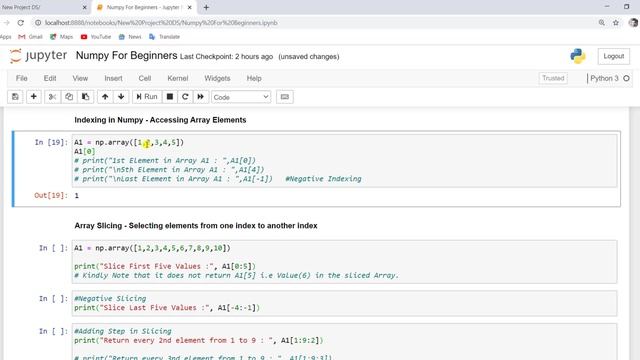Click the Logout button
Screen dimensions: 640x360
click(x=613, y=56)
